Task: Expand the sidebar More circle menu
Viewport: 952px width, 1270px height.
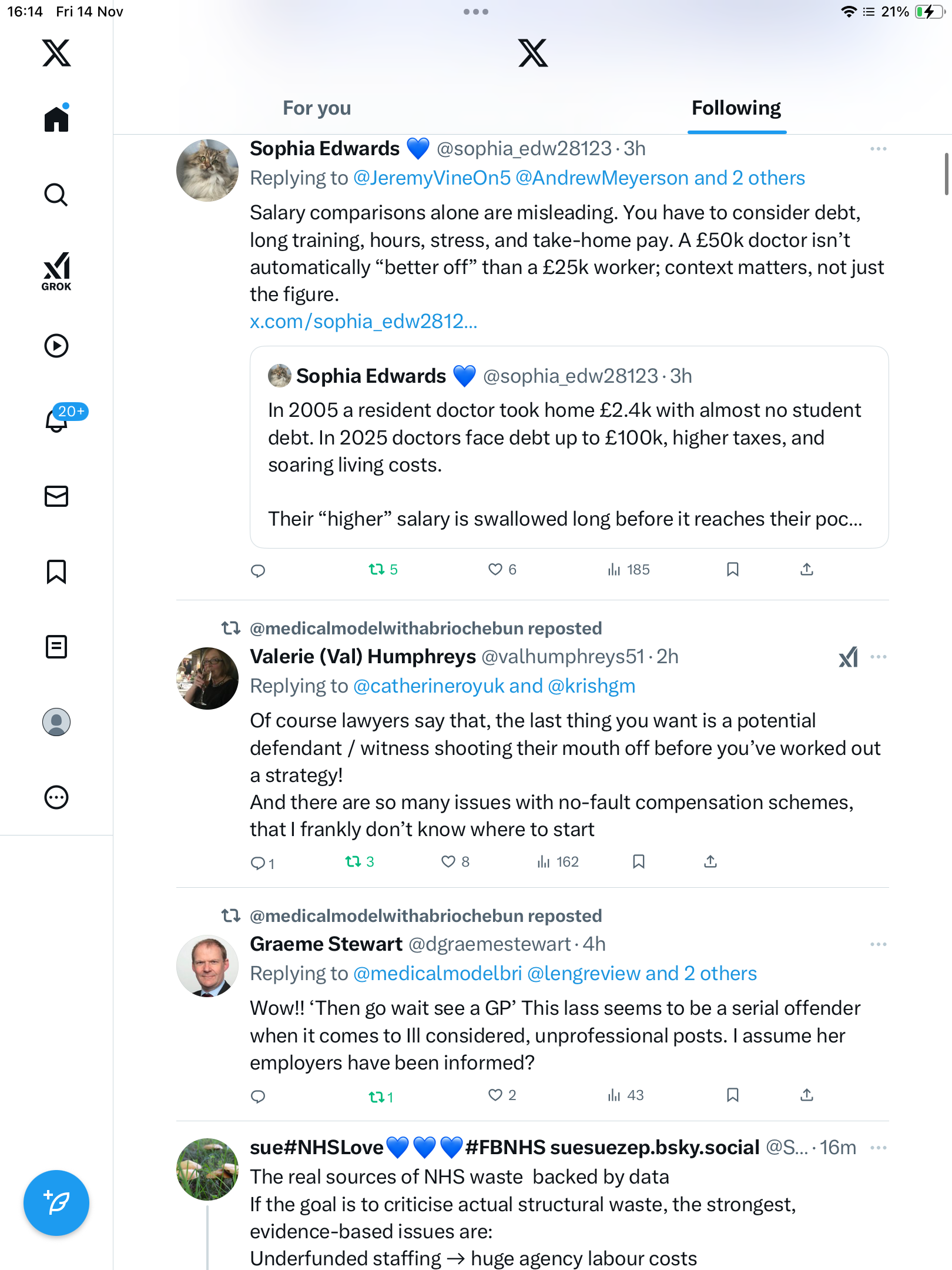Action: point(56,797)
